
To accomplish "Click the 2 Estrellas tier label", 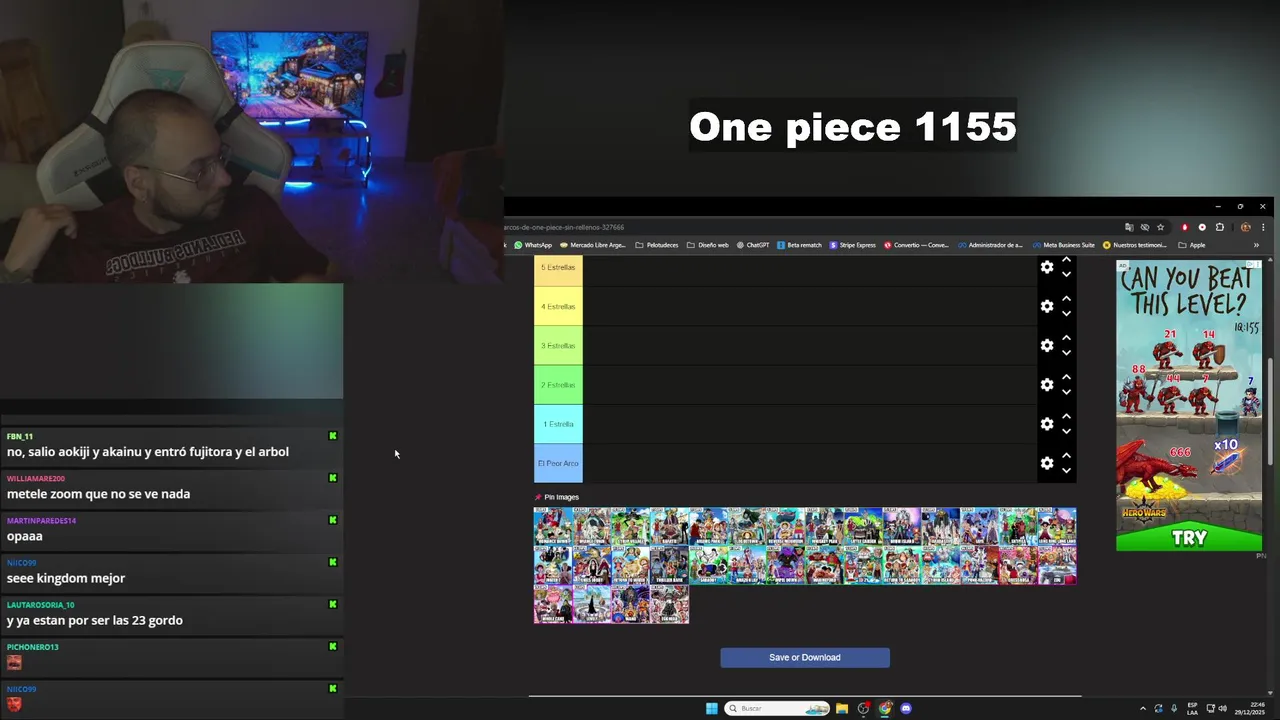I will 558,385.
